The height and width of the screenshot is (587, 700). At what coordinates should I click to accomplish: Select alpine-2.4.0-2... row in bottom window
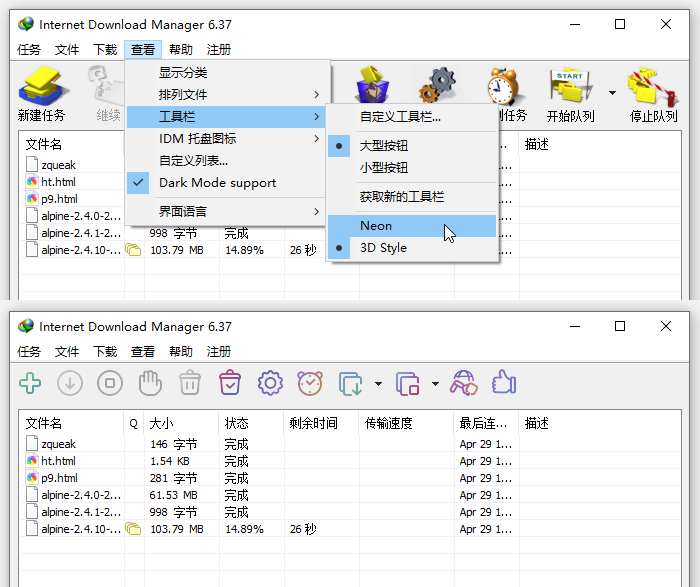point(350,495)
